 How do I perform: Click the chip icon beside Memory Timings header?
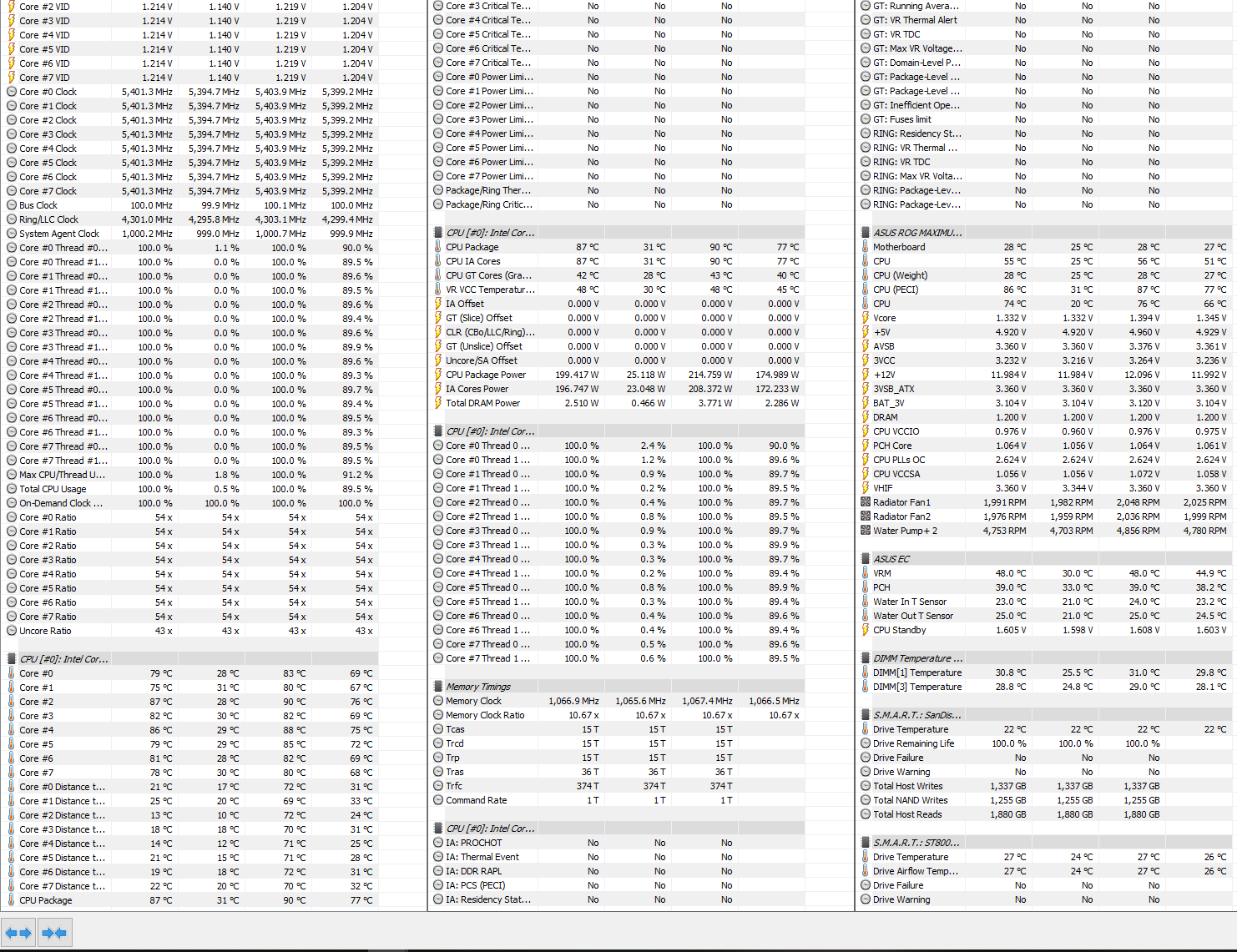(438, 687)
